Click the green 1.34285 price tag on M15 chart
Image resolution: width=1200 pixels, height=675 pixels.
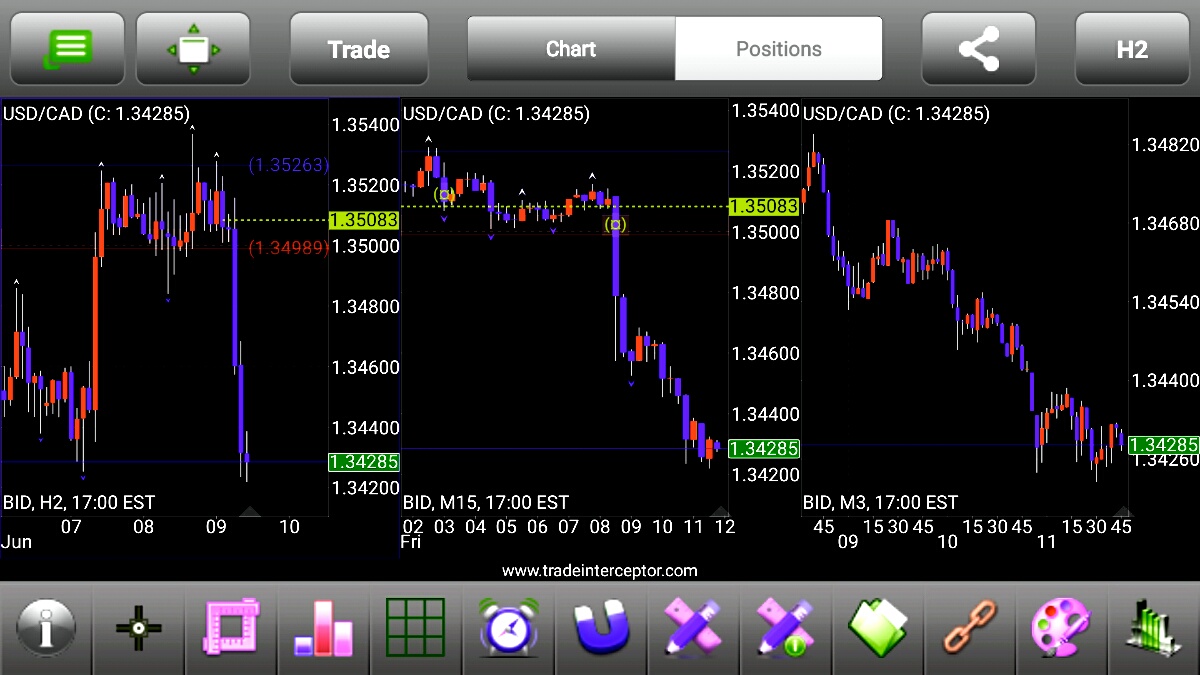[x=765, y=449]
